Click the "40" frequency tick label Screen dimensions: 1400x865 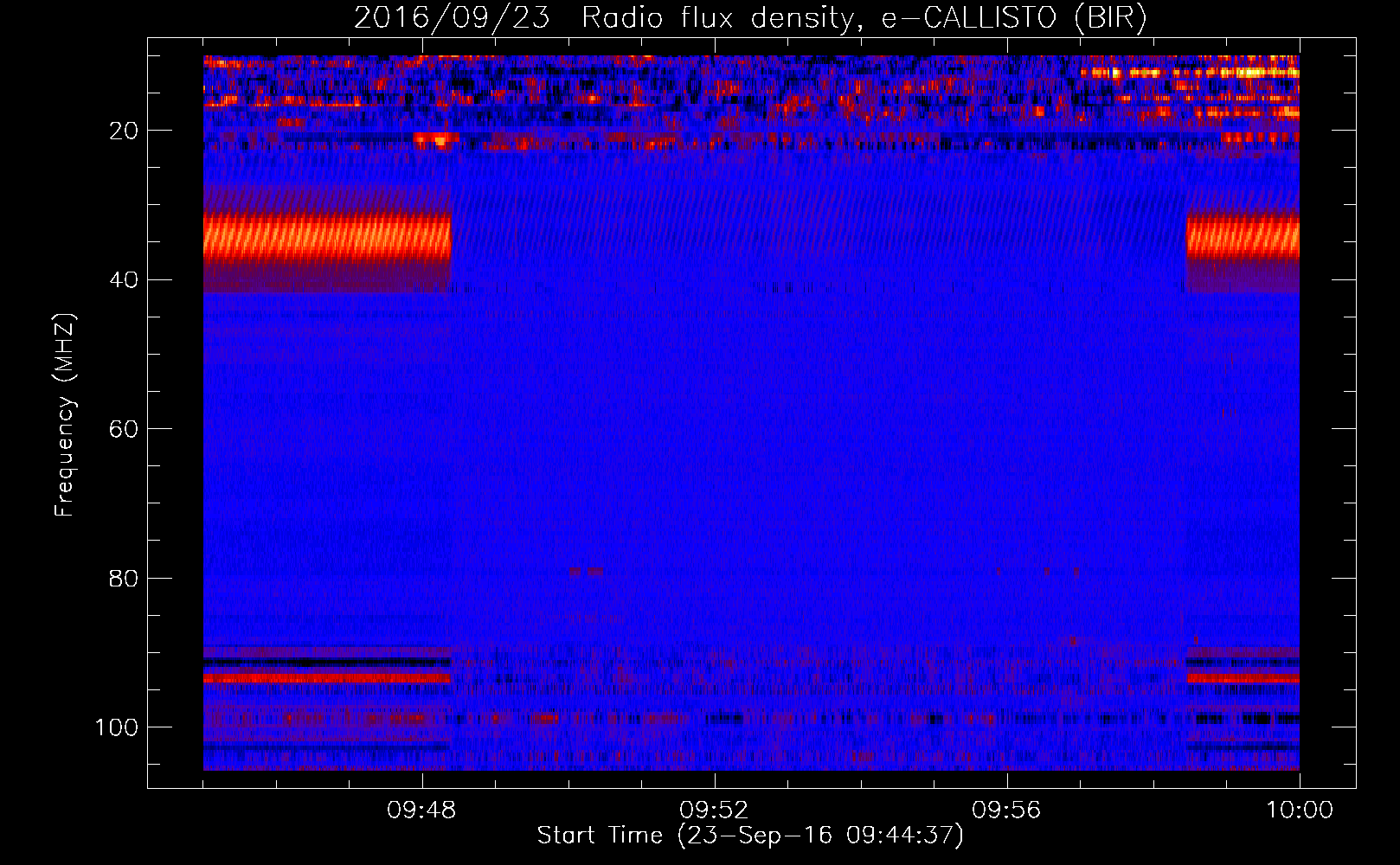pos(124,280)
